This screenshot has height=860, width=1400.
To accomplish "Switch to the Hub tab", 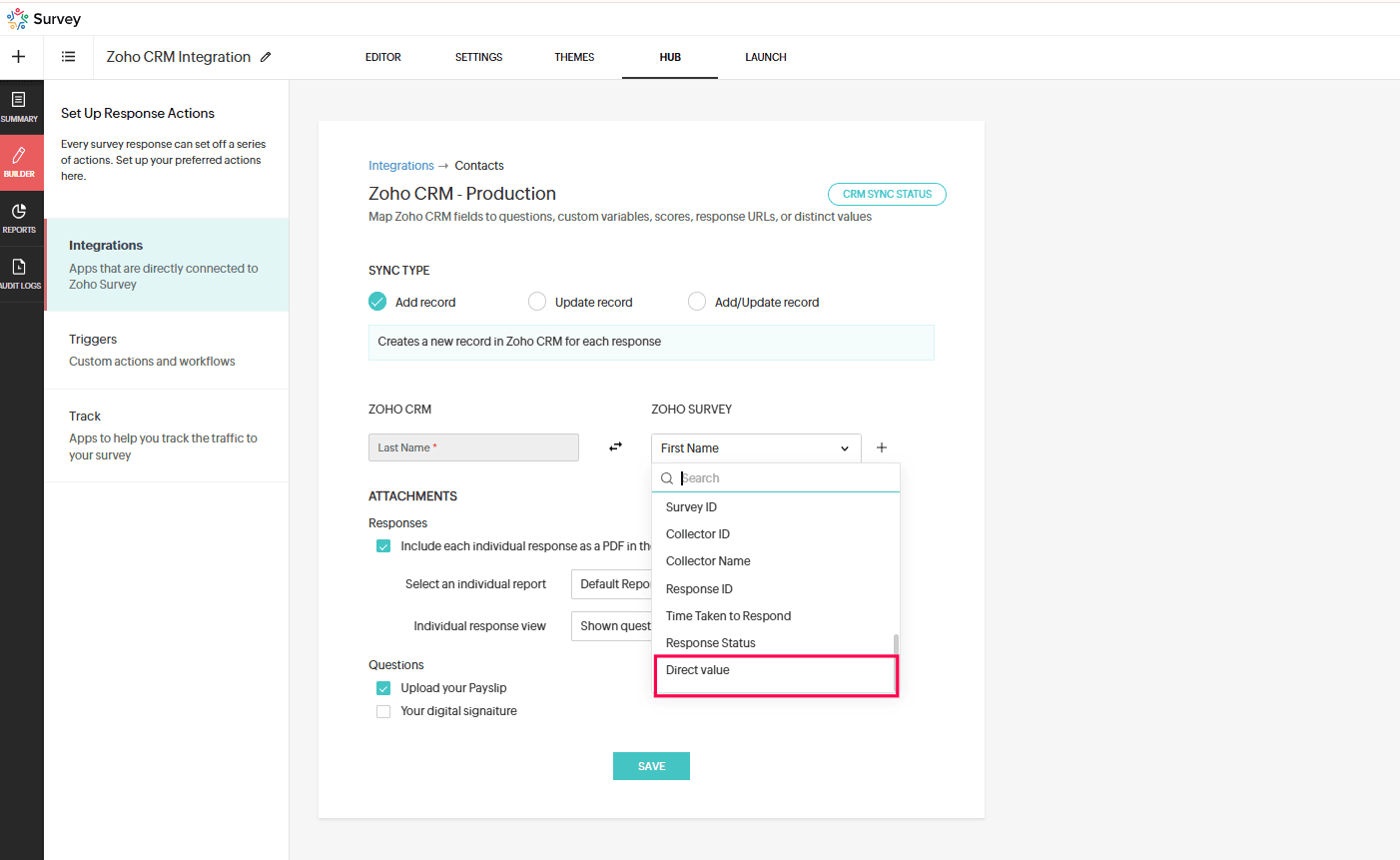I will [x=670, y=57].
